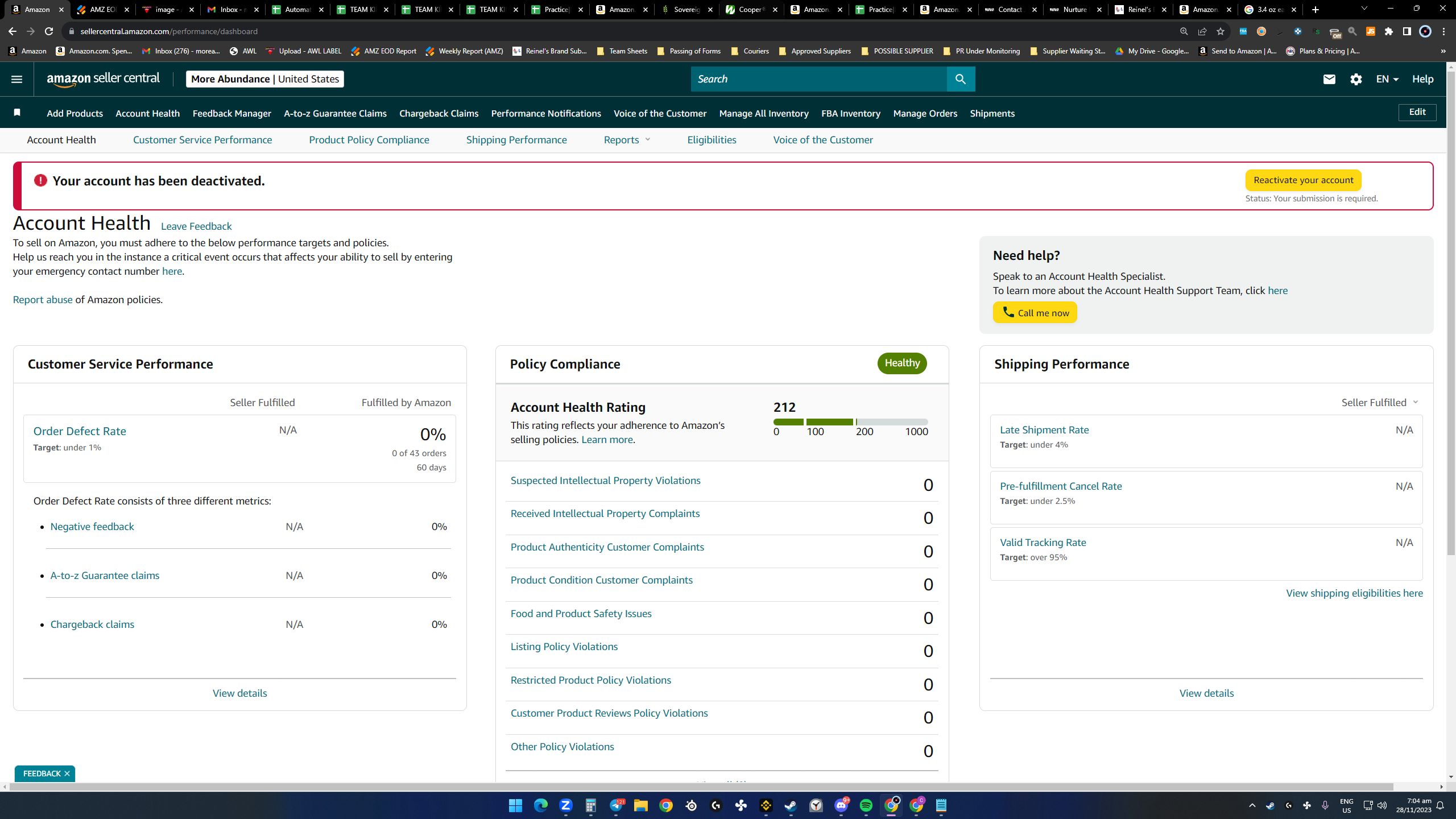Click into the Seller Central Search field

click(818, 79)
